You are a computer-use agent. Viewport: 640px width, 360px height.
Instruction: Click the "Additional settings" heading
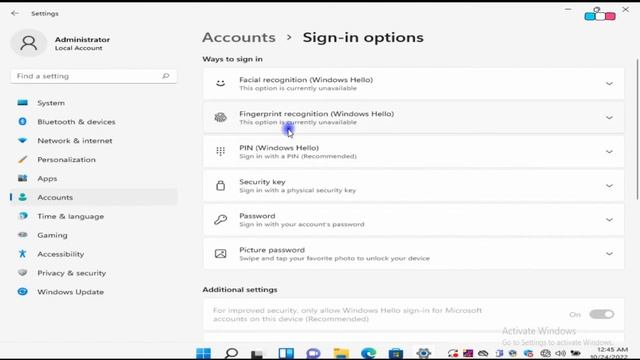tap(240, 289)
